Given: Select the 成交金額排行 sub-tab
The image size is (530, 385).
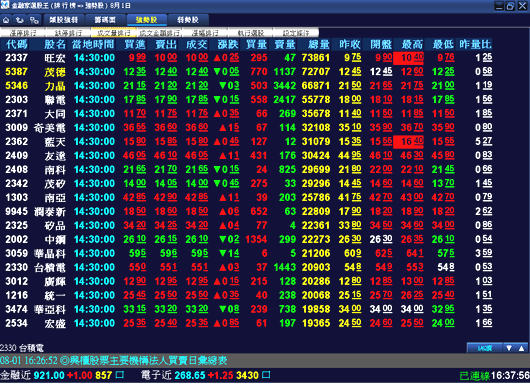Looking at the screenshot, I should pos(160,33).
